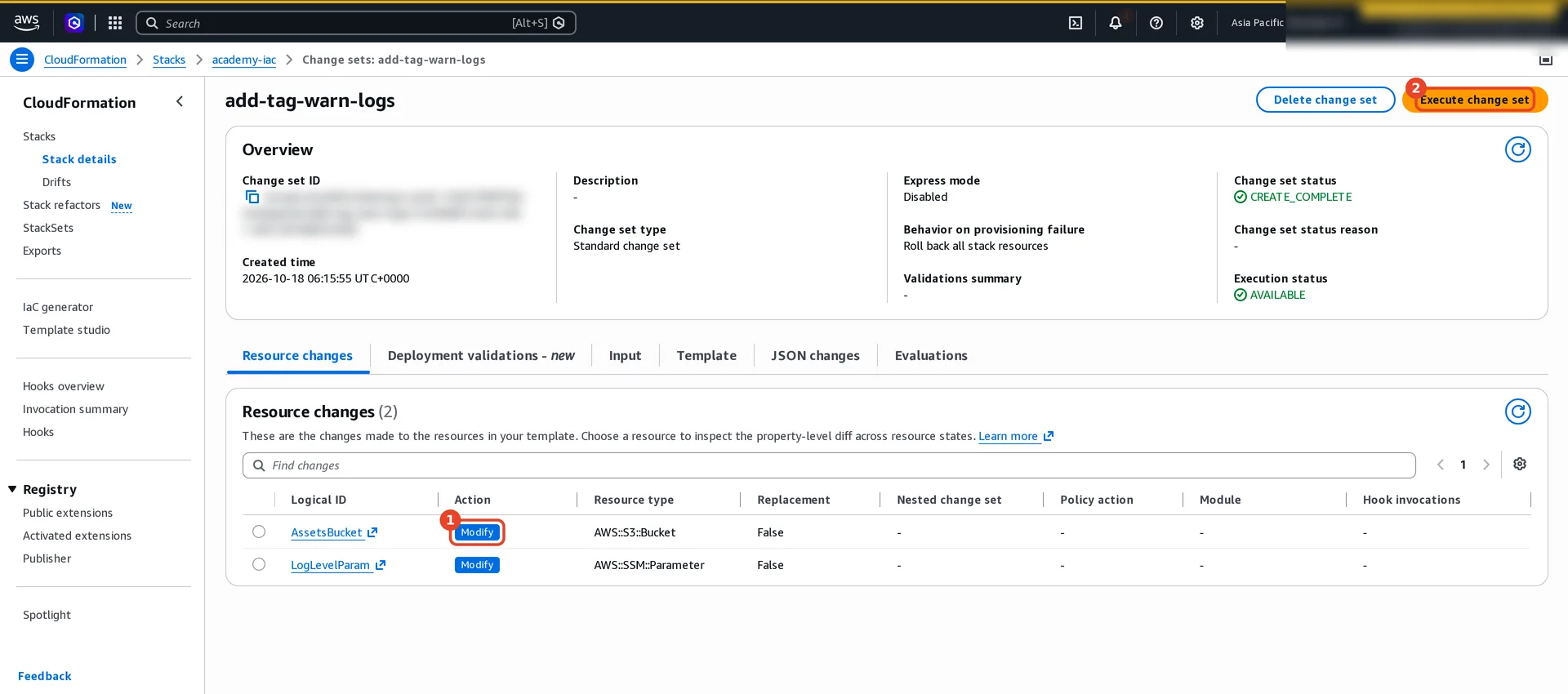This screenshot has height=694, width=1568.
Task: Click the Delete change set button
Action: 1325,100
